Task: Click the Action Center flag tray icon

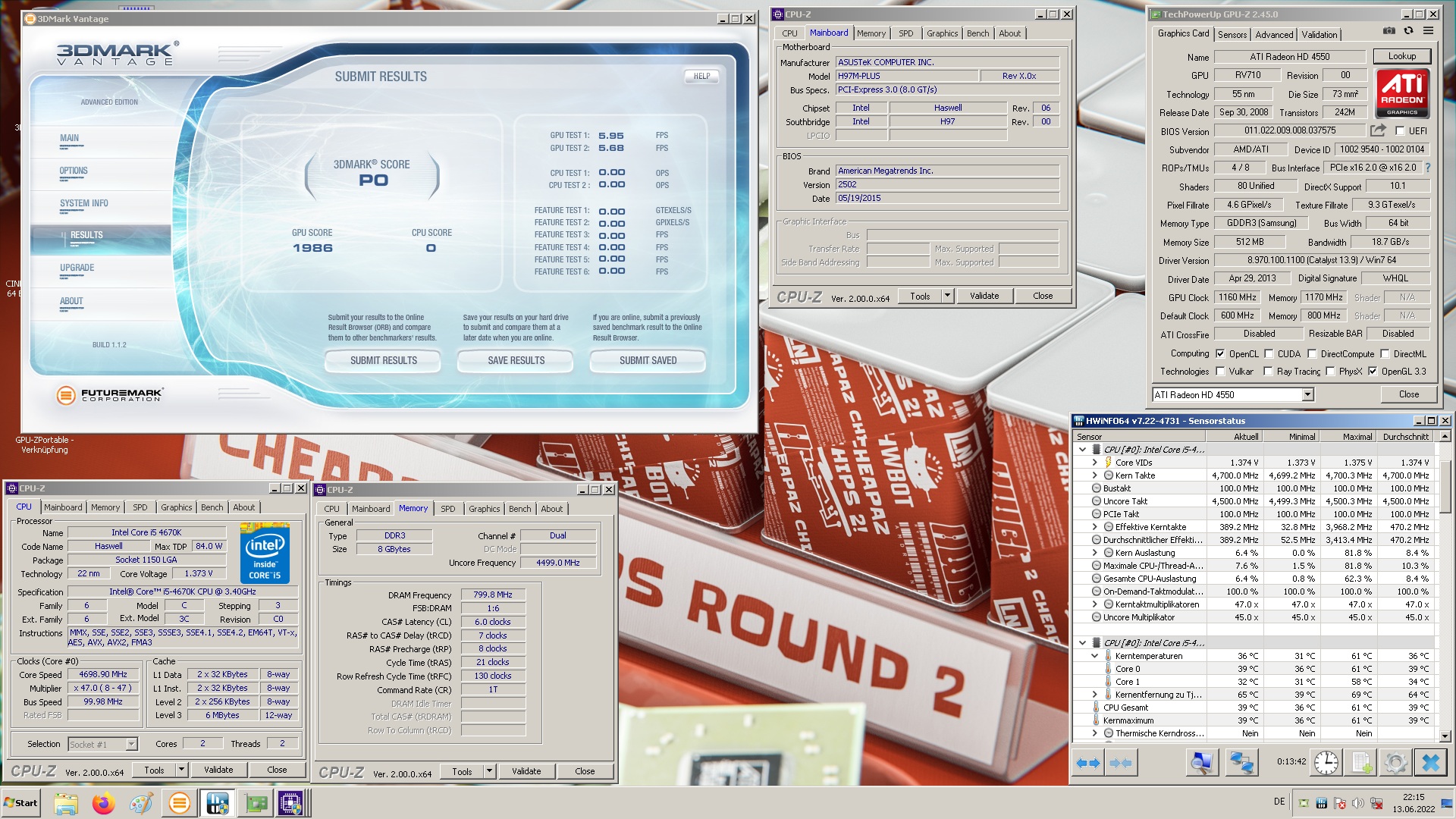Action: pos(1339,803)
